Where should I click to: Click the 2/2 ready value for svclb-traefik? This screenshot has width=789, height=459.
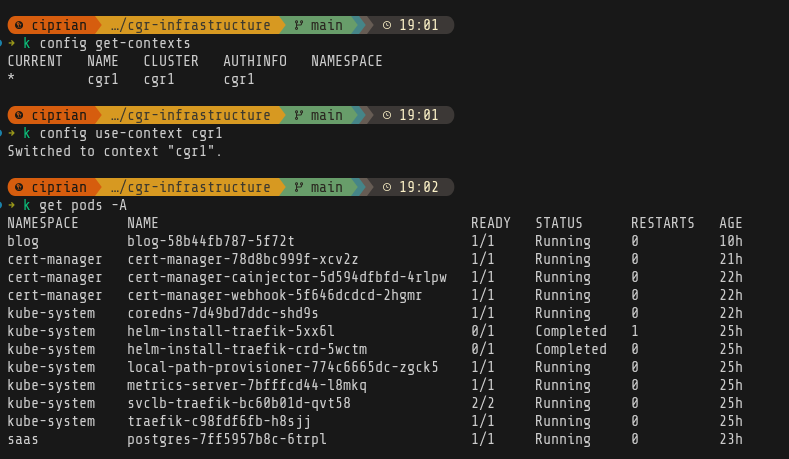click(x=483, y=404)
